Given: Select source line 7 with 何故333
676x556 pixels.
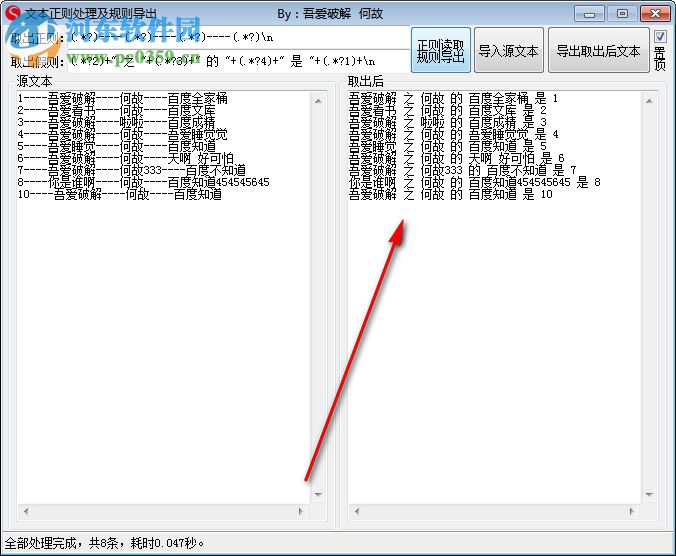Looking at the screenshot, I should pyautogui.click(x=131, y=170).
